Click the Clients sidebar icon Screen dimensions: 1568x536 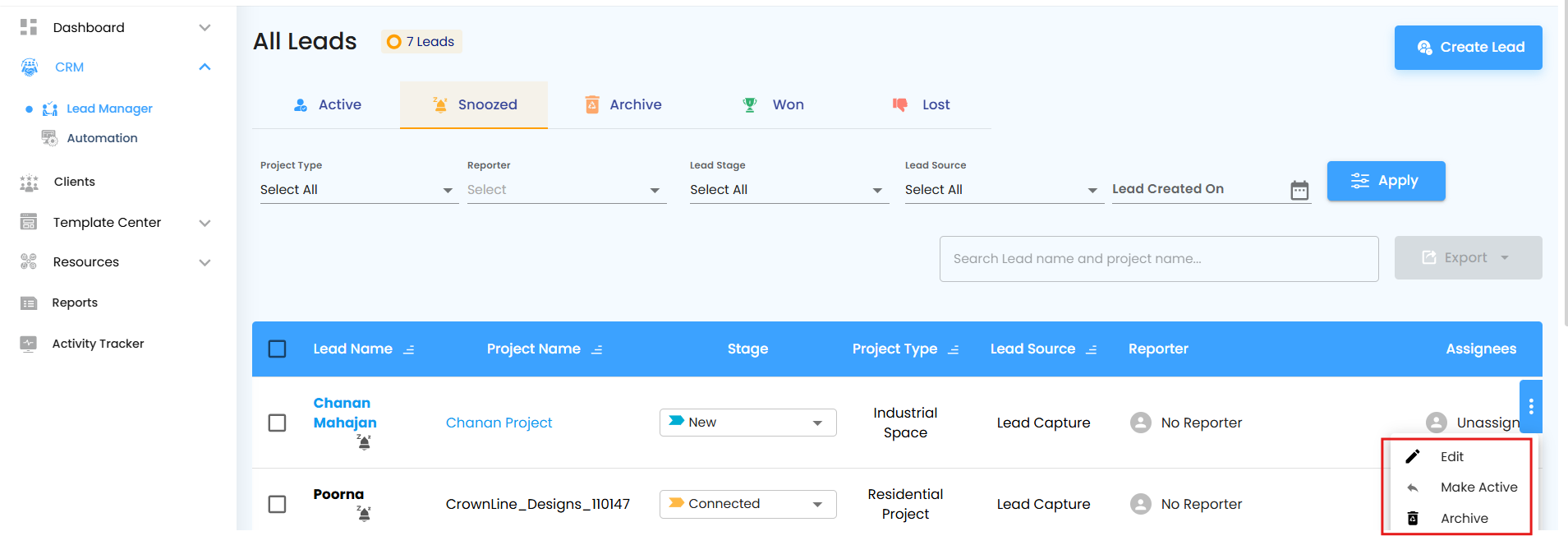point(29,183)
